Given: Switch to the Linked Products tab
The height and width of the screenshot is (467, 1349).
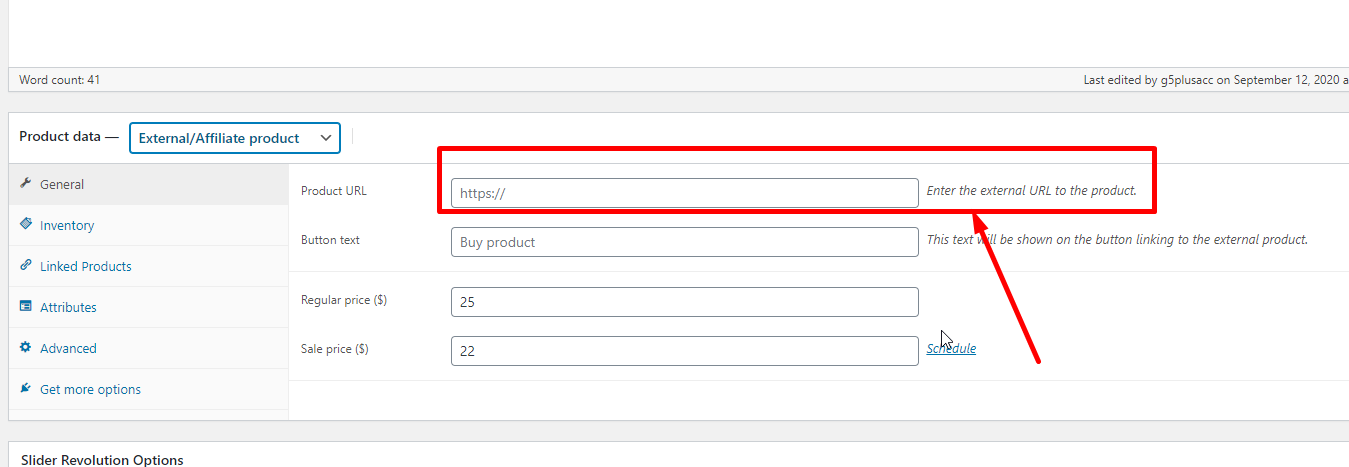Looking at the screenshot, I should (85, 267).
